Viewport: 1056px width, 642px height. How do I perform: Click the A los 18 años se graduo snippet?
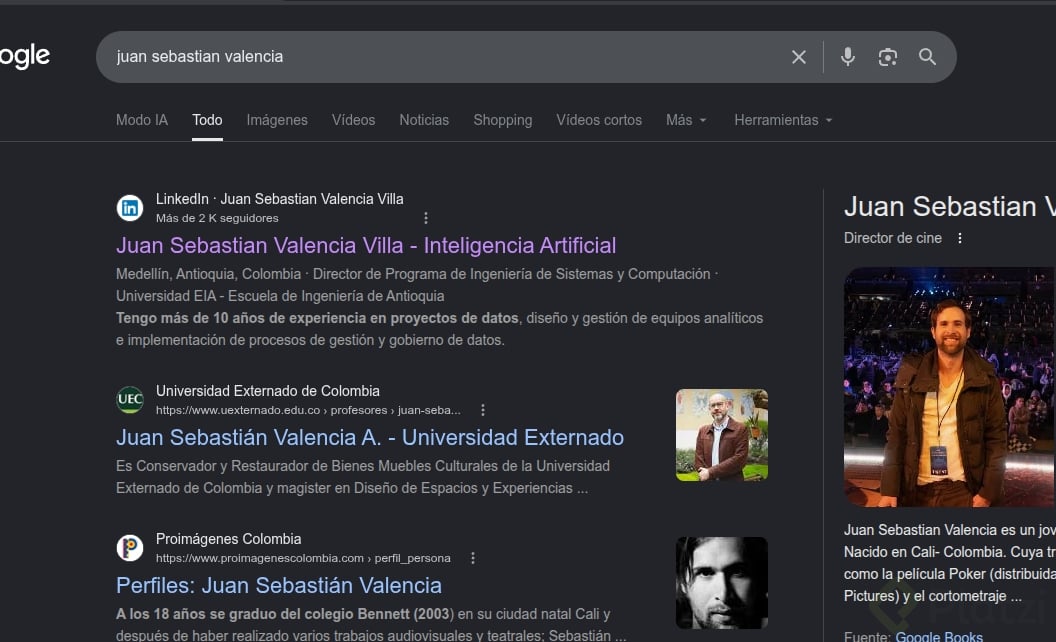pos(371,624)
